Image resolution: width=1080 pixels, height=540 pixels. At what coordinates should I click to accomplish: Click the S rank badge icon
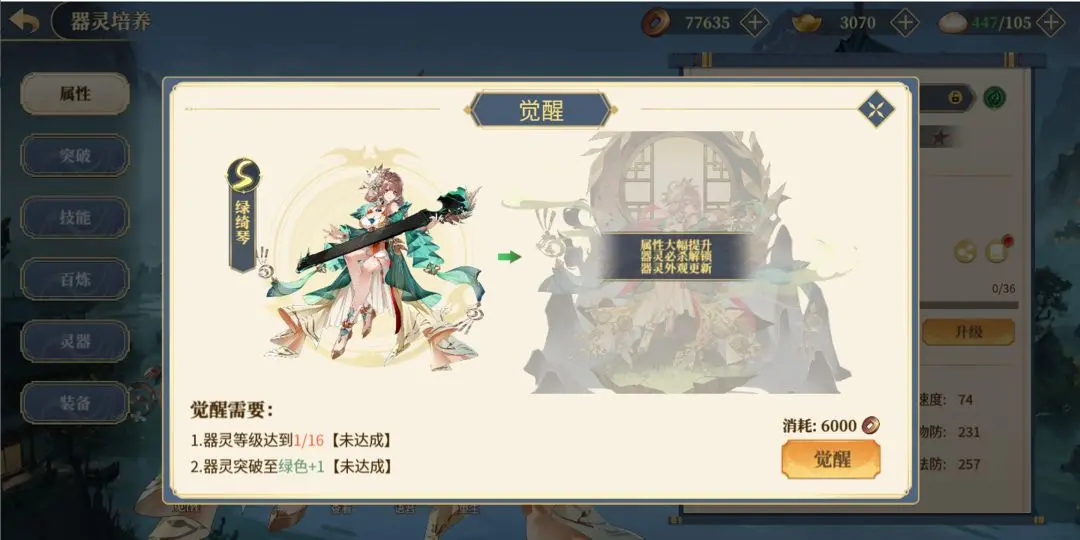[x=243, y=176]
